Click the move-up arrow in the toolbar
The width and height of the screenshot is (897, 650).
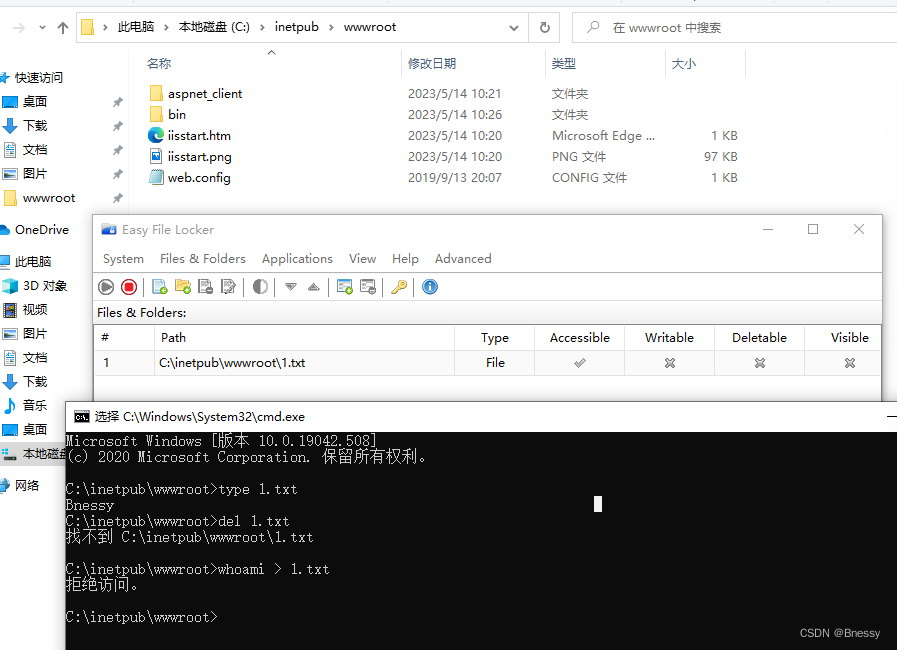point(314,287)
